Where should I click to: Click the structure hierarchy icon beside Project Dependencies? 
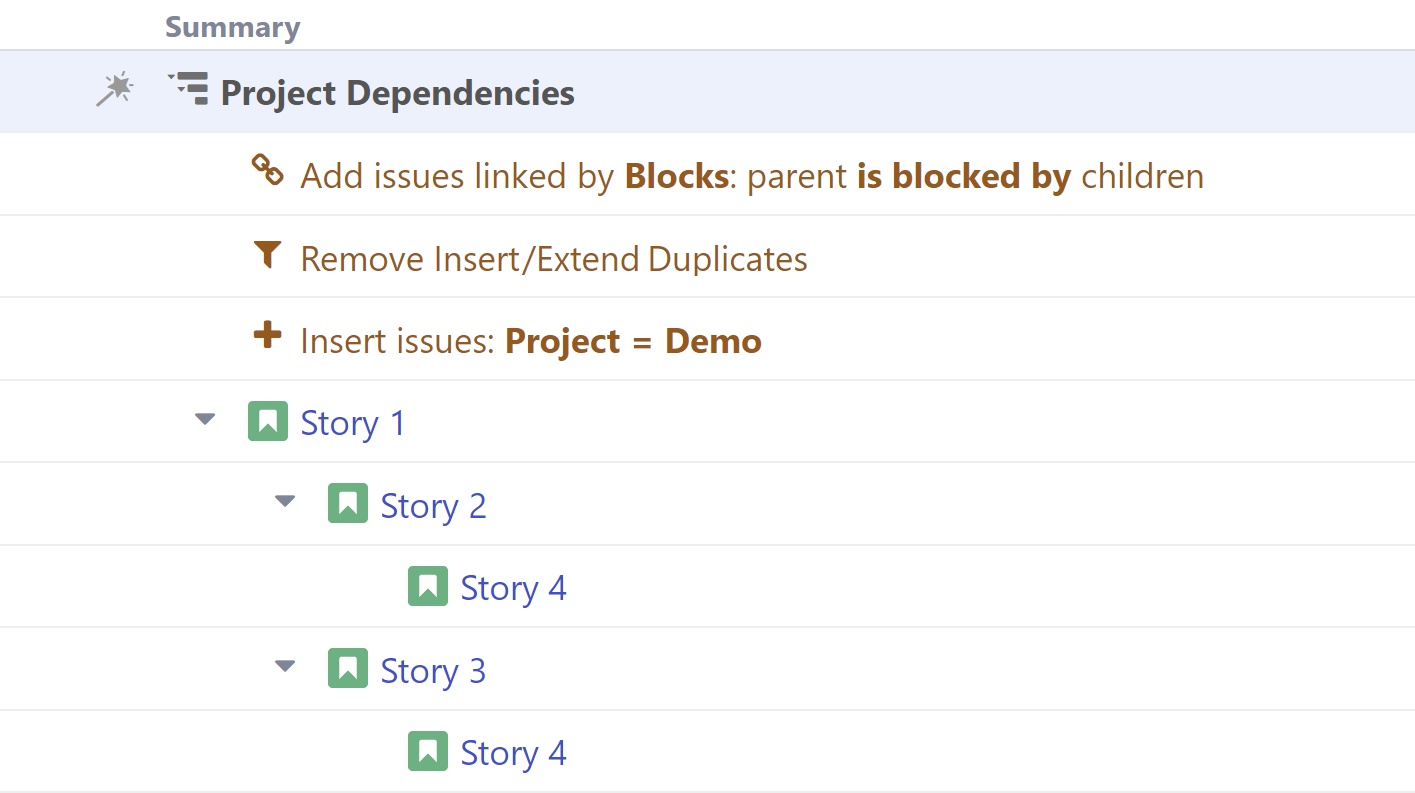pyautogui.click(x=188, y=89)
